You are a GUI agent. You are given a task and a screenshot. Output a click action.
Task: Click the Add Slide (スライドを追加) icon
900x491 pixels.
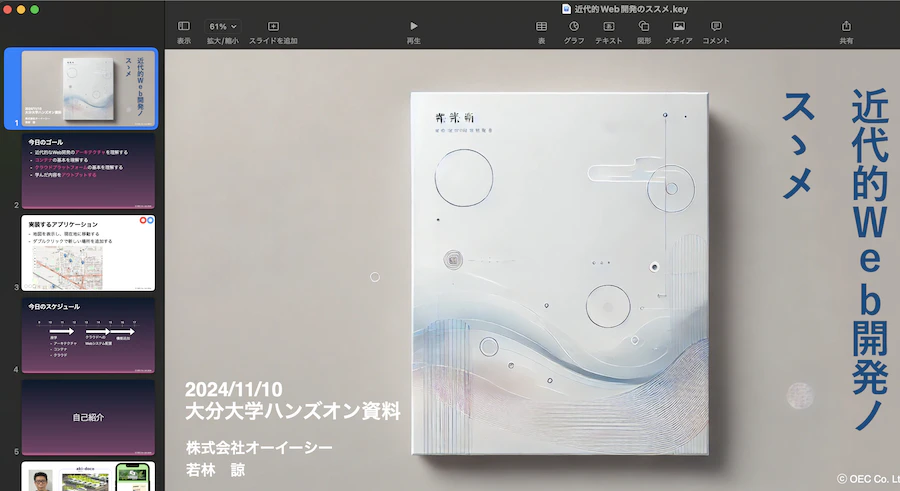point(273,26)
